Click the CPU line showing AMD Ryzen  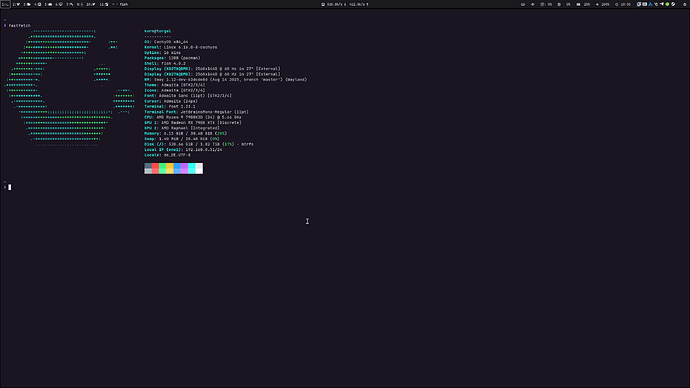[193, 117]
